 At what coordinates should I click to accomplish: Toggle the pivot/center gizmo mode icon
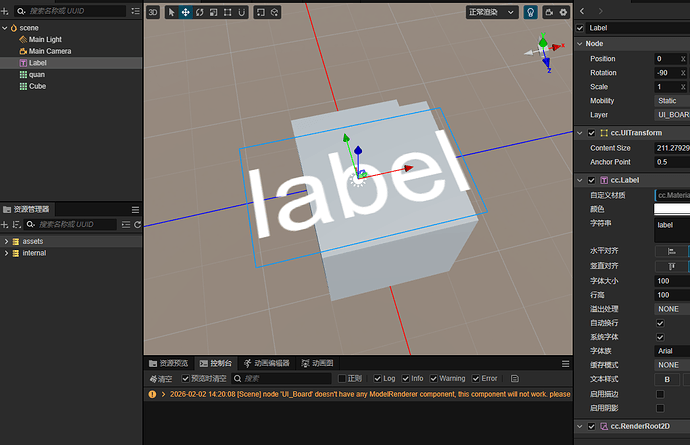pos(261,12)
